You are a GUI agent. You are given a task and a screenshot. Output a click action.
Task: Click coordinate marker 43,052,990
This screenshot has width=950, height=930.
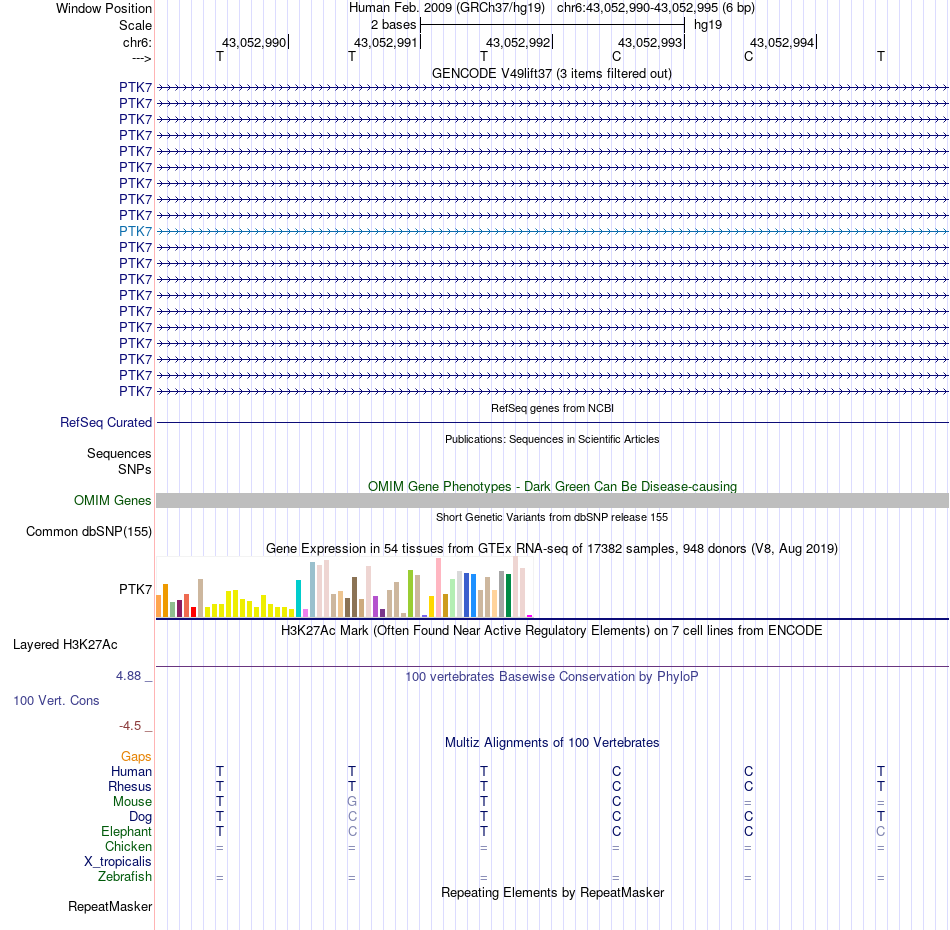[x=254, y=42]
